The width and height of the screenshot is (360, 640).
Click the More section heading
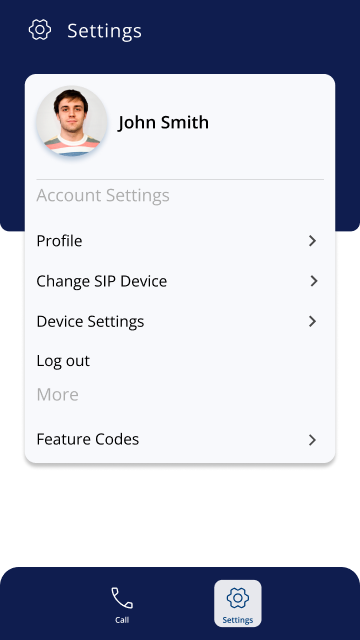click(x=58, y=395)
